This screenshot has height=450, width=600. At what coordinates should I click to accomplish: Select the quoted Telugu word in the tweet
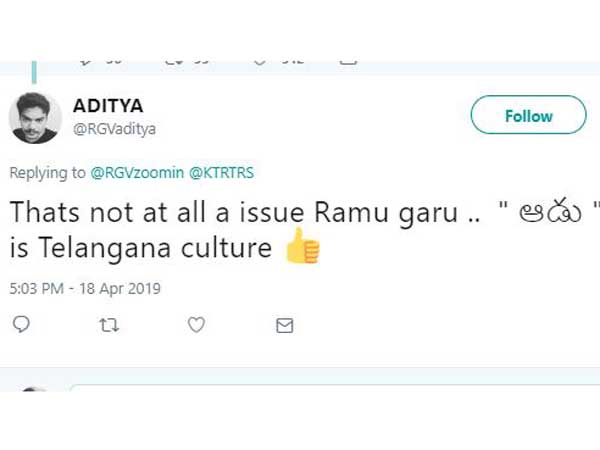point(550,213)
